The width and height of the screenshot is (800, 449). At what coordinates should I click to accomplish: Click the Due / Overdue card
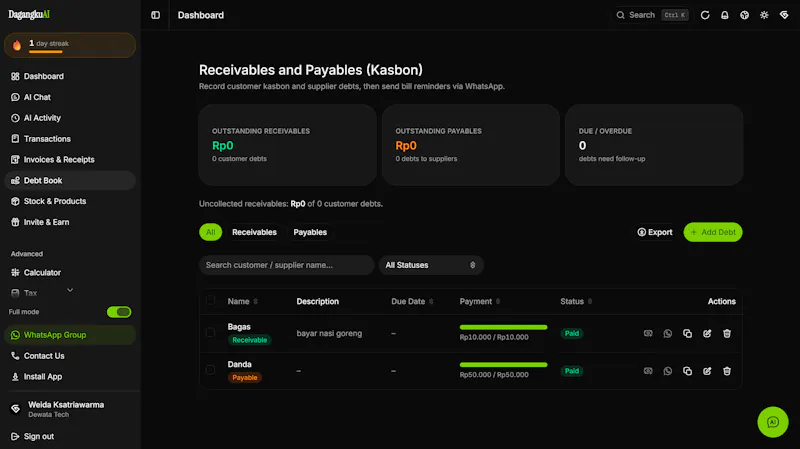coord(654,145)
